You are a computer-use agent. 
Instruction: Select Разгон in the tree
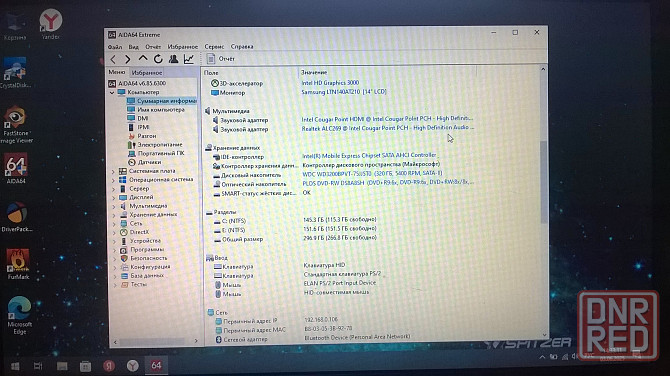[x=142, y=136]
